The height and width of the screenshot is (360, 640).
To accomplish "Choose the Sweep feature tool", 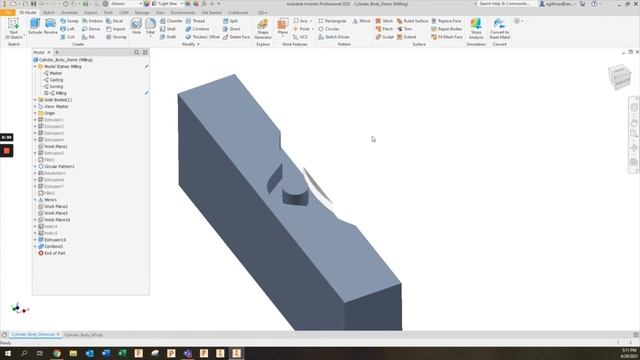I will 69,21.
